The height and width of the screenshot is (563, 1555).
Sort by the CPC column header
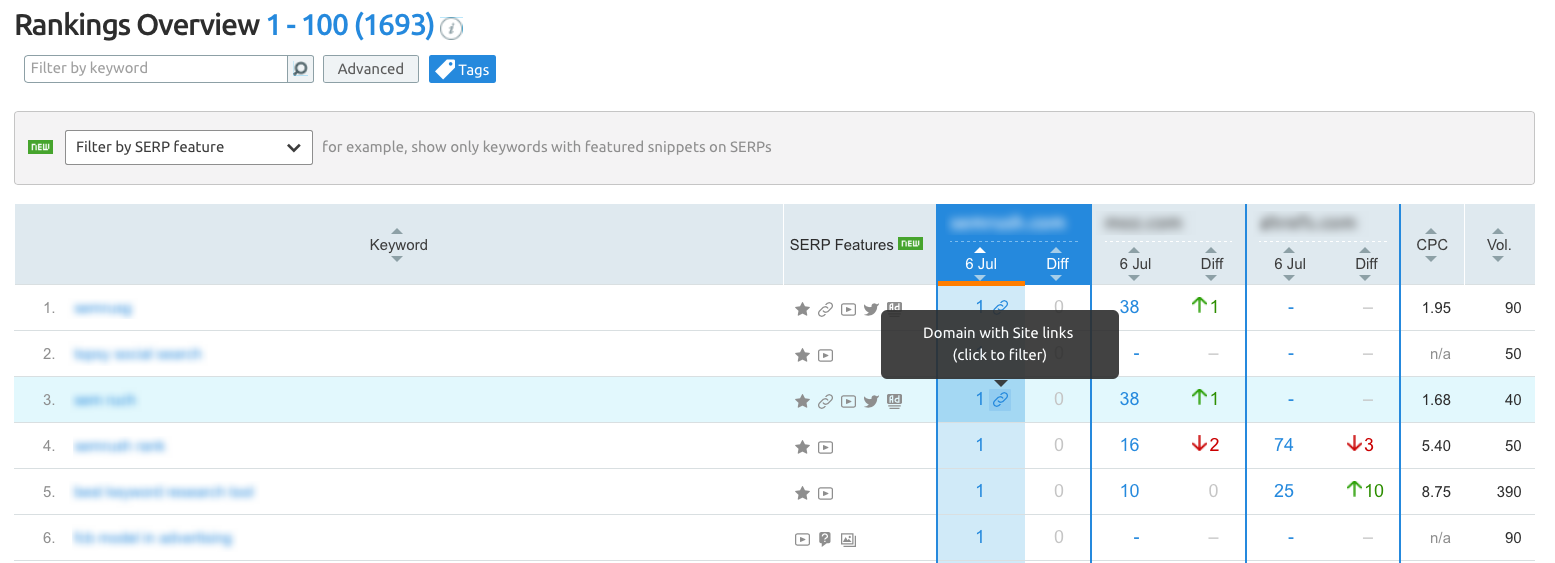[x=1431, y=245]
